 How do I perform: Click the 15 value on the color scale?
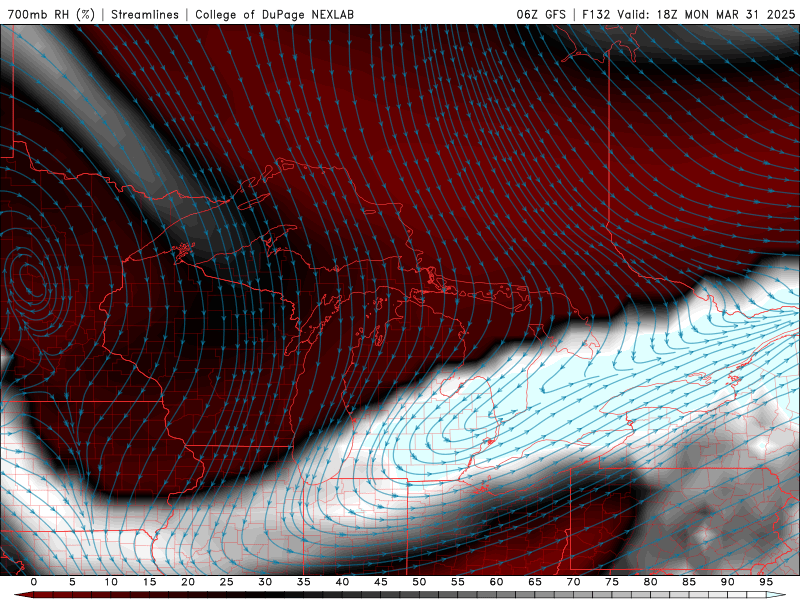pyautogui.click(x=149, y=582)
